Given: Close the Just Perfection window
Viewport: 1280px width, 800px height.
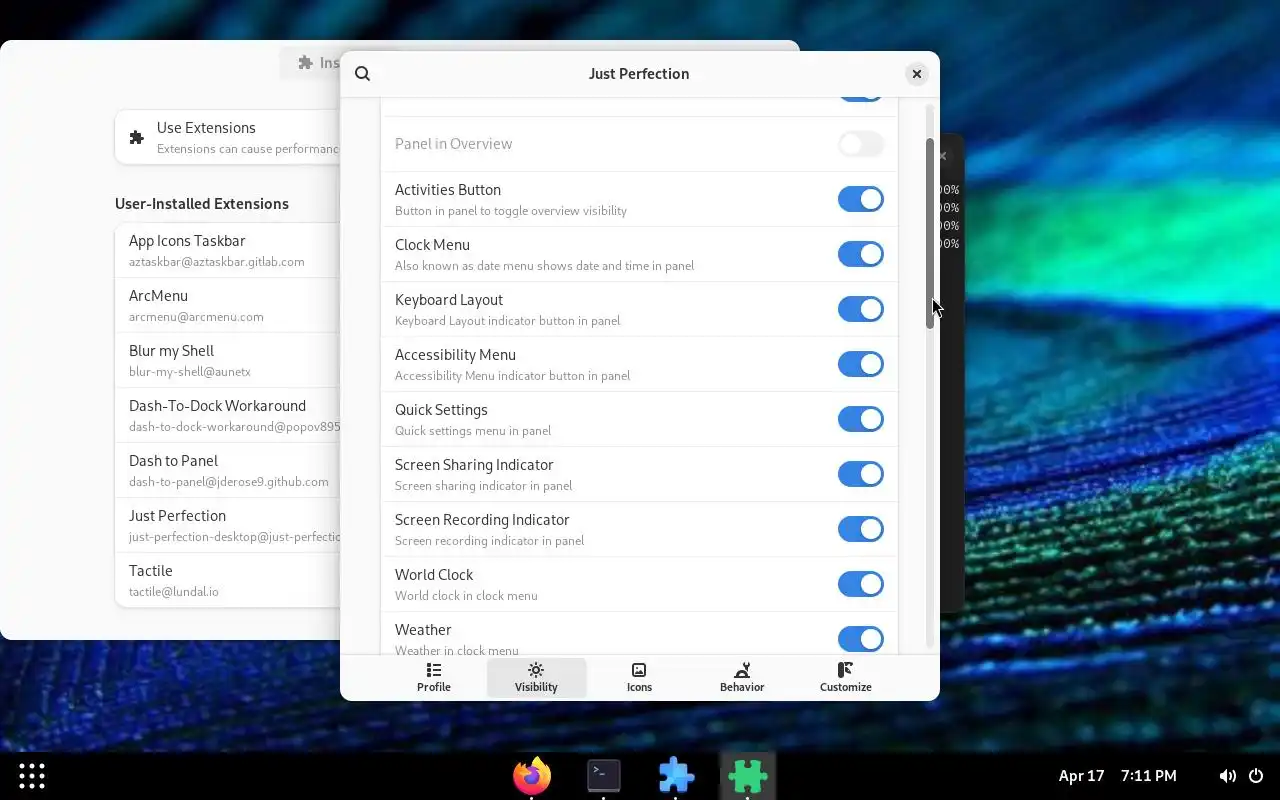Looking at the screenshot, I should (916, 74).
